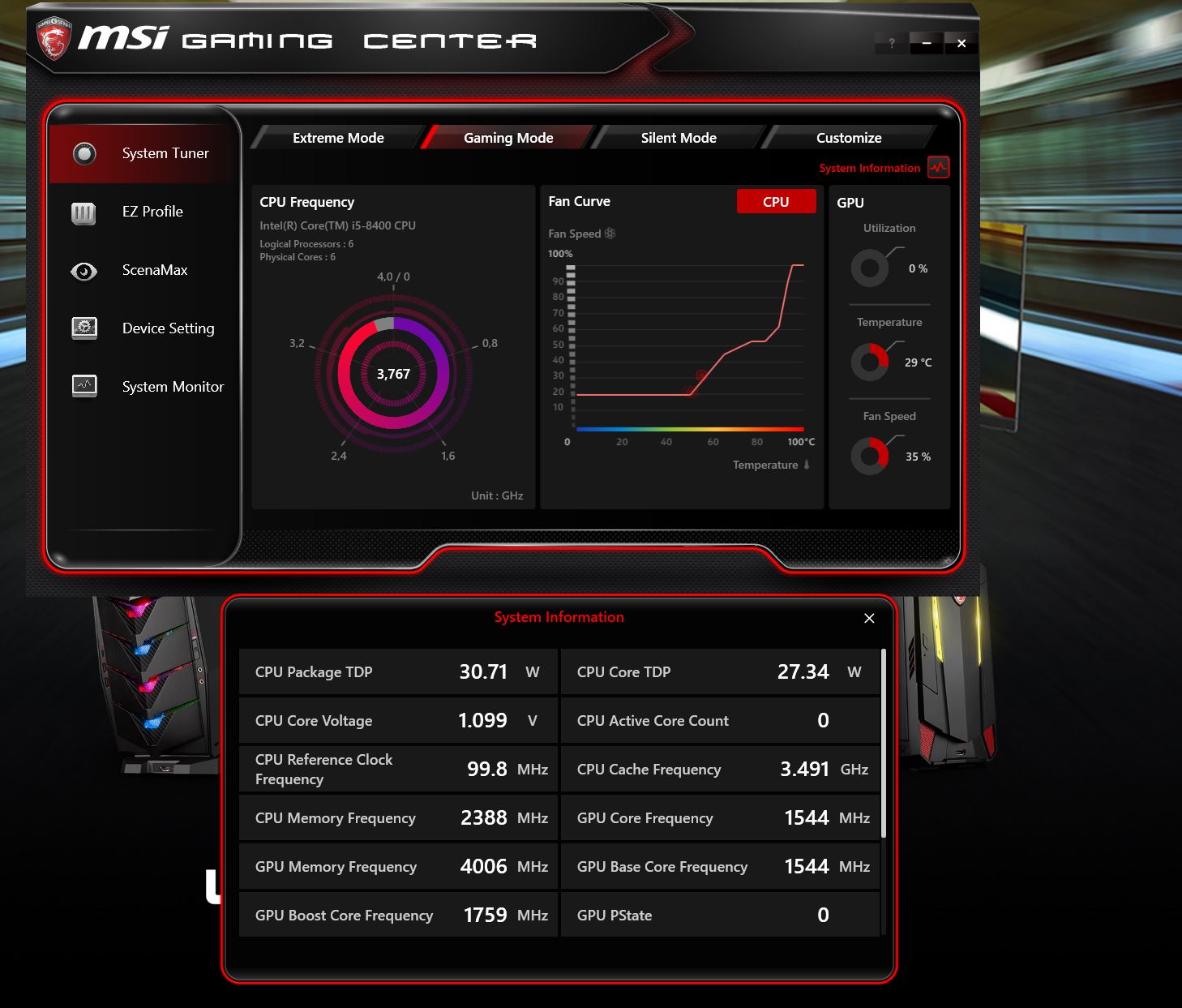
Task: Click the rainbow temperature color bar
Action: coord(690,429)
